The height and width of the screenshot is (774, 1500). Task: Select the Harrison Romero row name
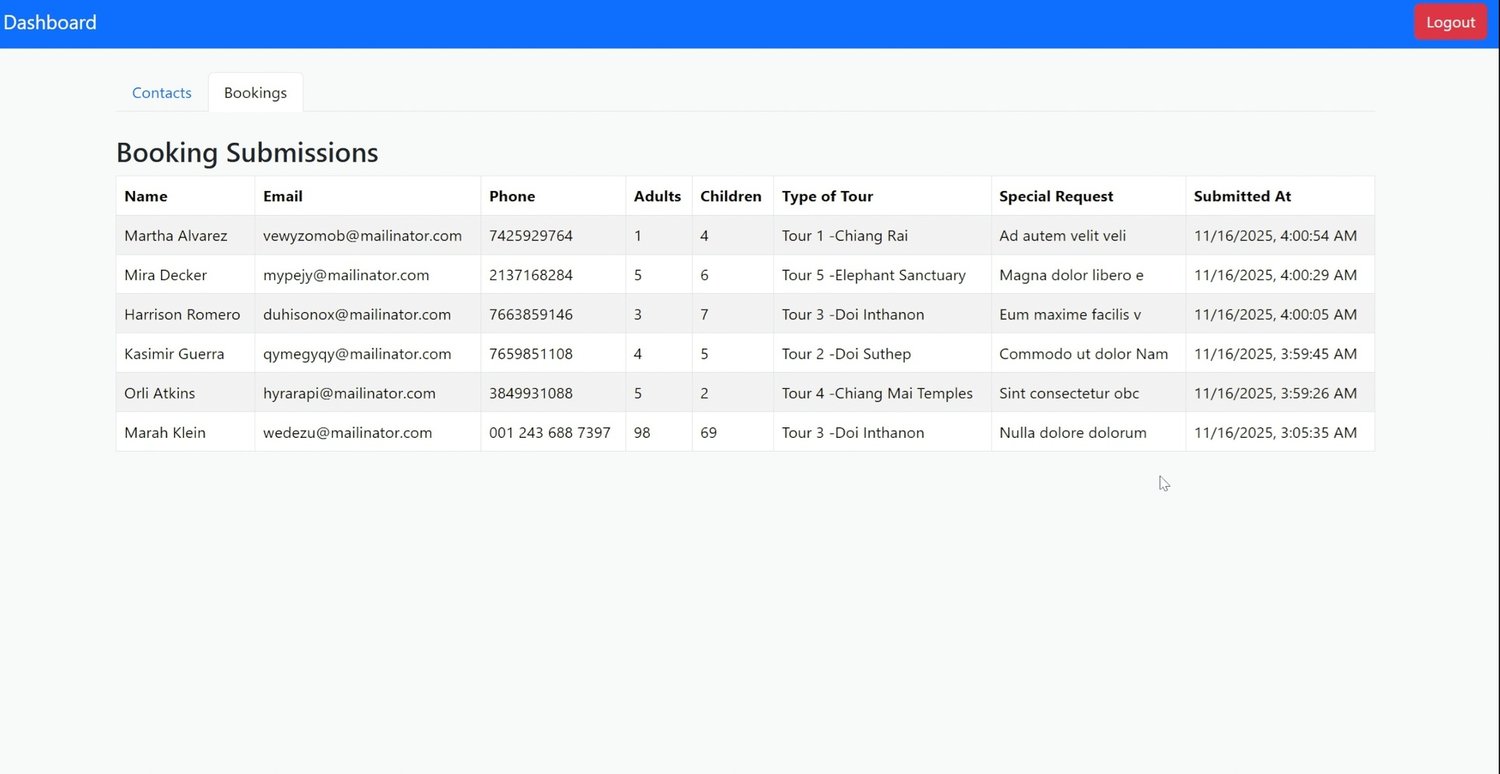click(182, 314)
